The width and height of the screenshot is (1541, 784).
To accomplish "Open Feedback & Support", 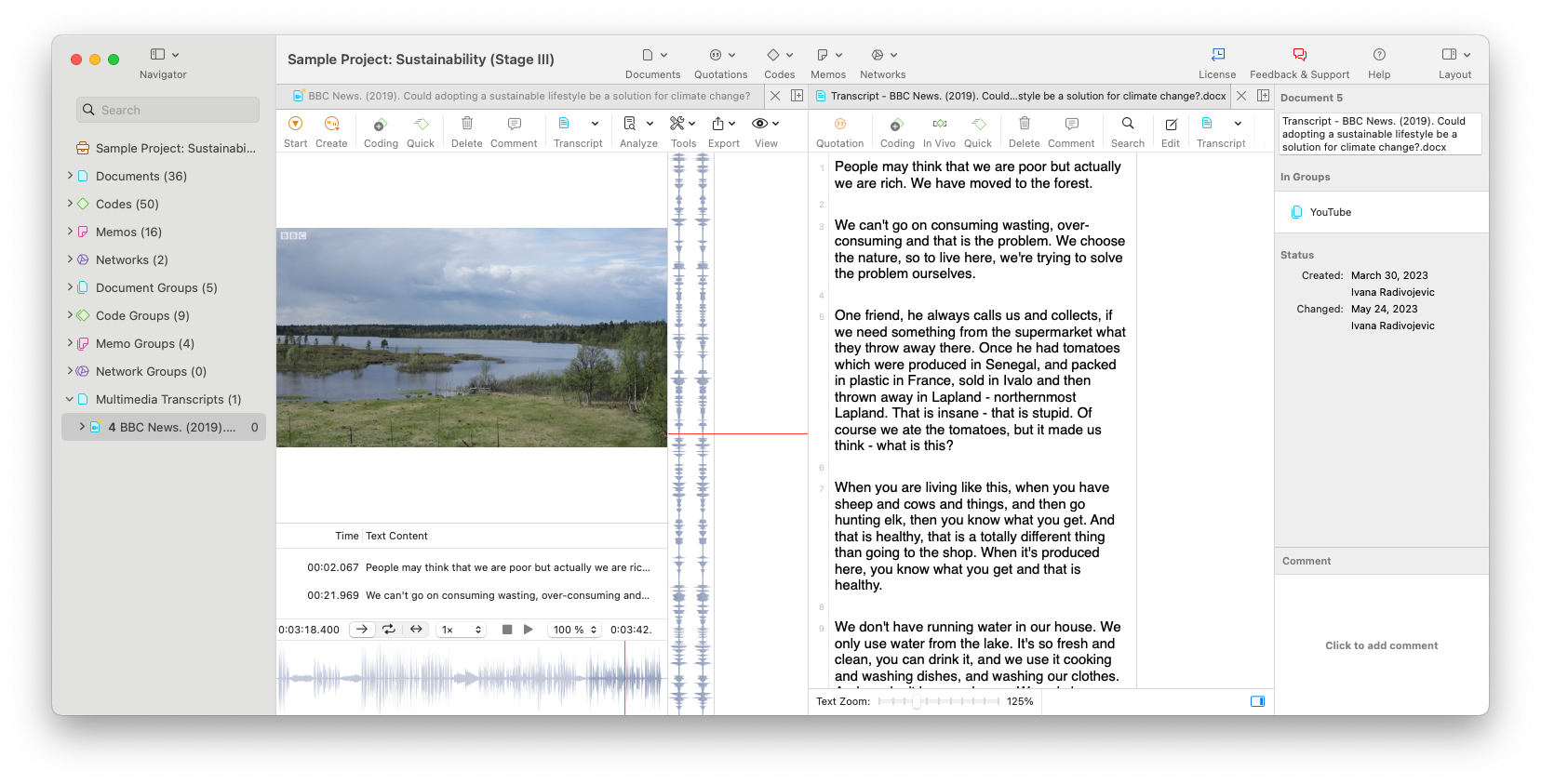I will tap(1299, 56).
